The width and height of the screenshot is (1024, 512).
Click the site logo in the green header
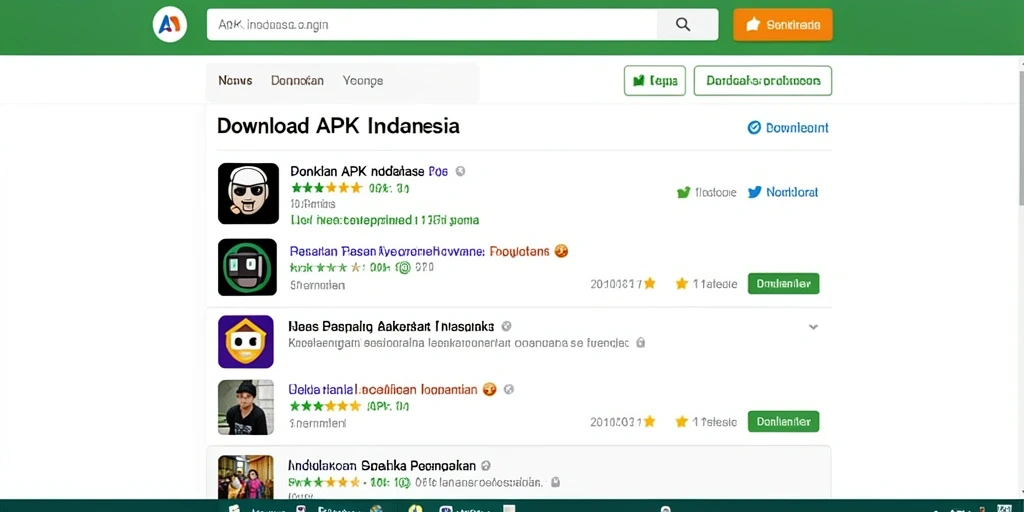[x=170, y=25]
